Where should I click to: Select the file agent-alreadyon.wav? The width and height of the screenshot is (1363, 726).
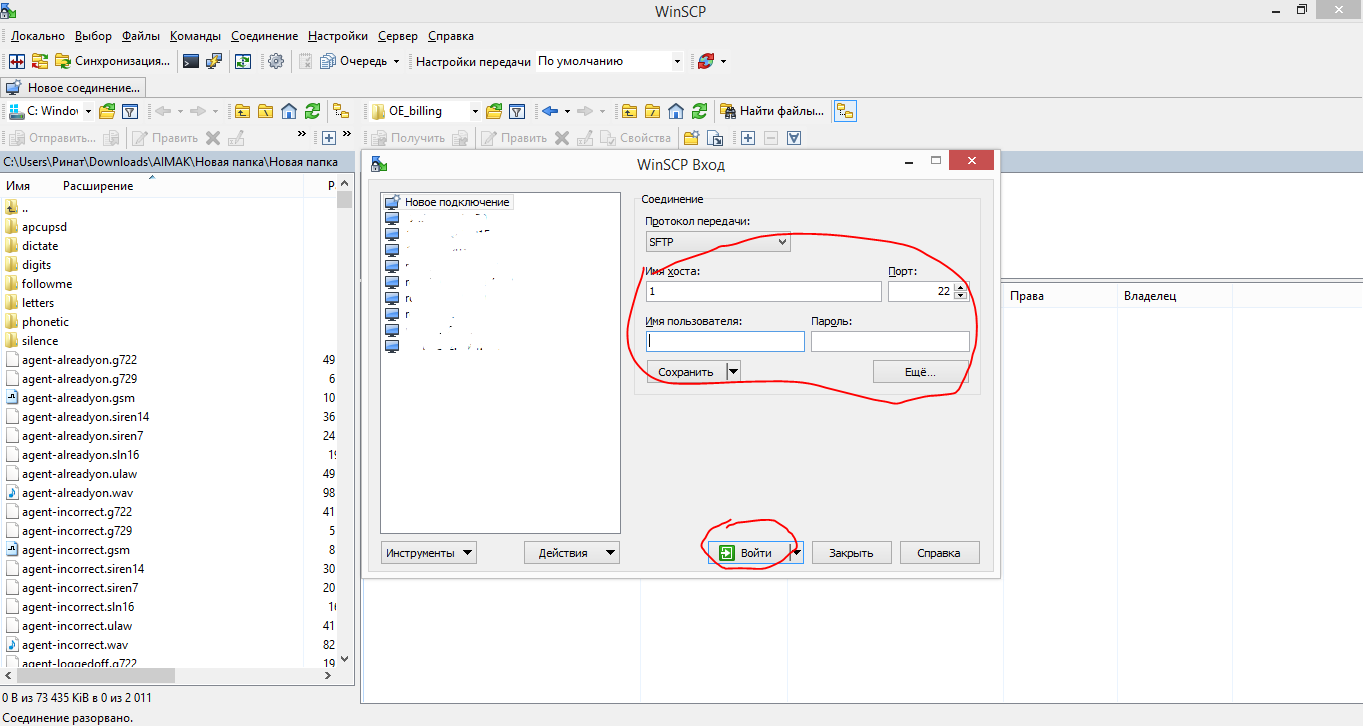[x=77, y=493]
